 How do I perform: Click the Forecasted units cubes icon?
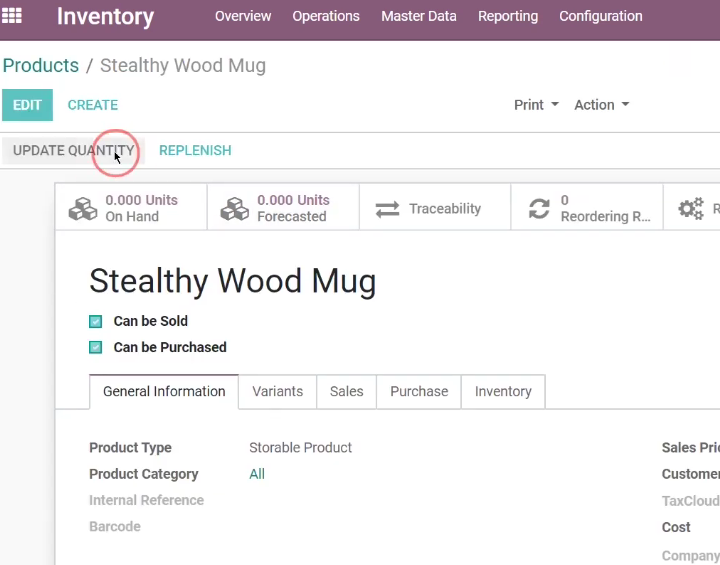pos(235,209)
